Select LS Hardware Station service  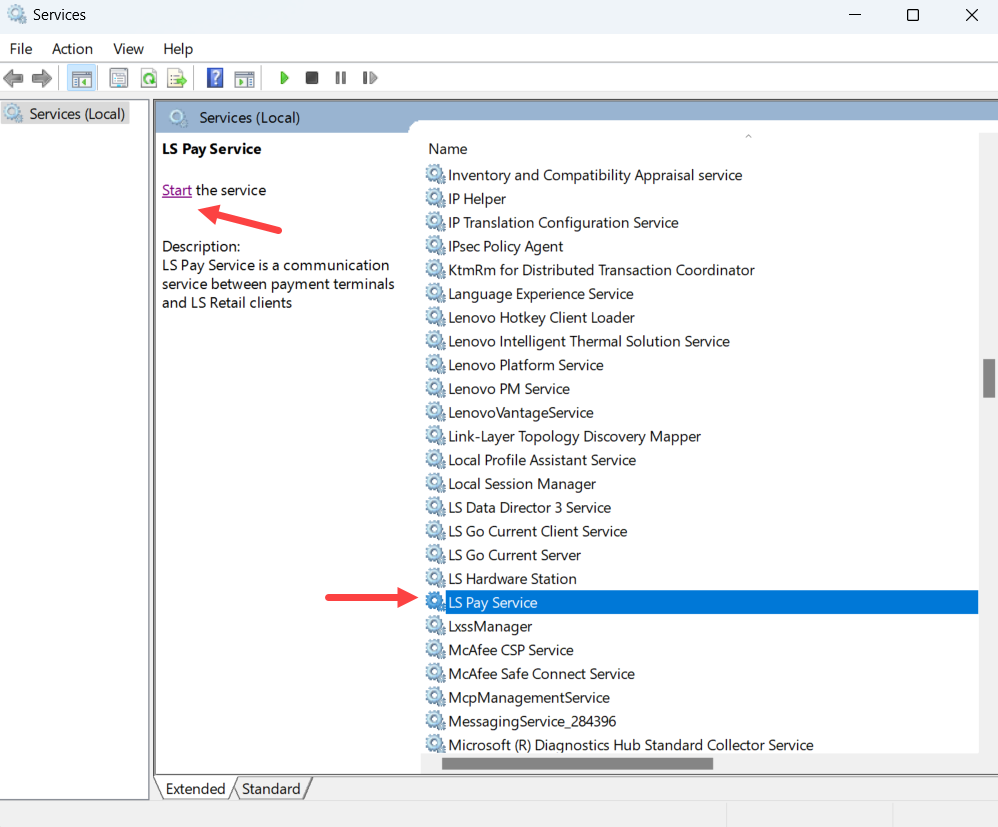[512, 579]
